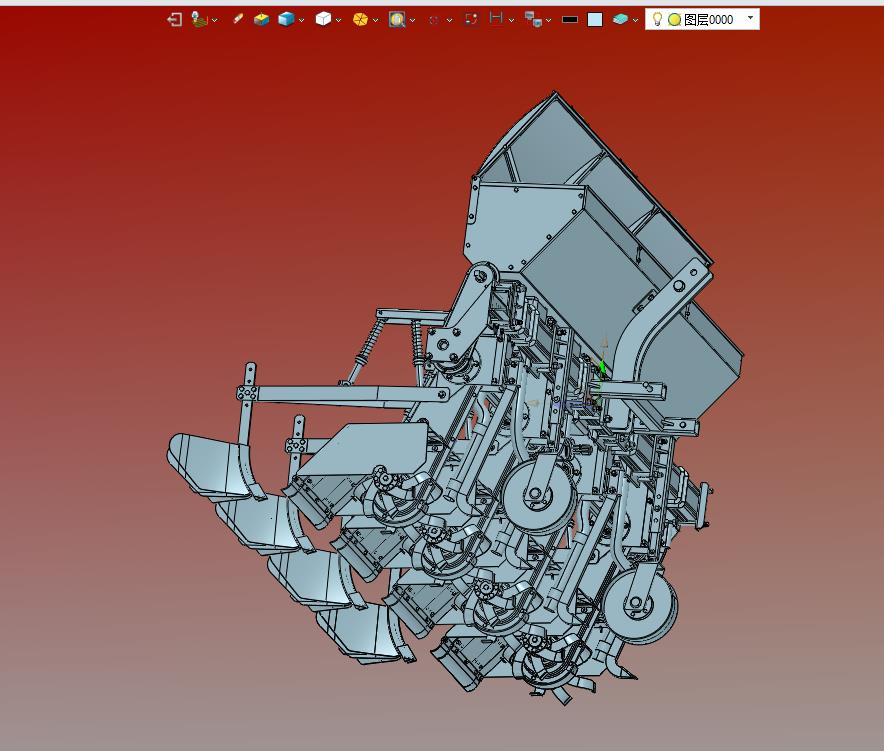This screenshot has width=884, height=751.
Task: Click the blue shaded cube display icon
Action: tap(286, 20)
